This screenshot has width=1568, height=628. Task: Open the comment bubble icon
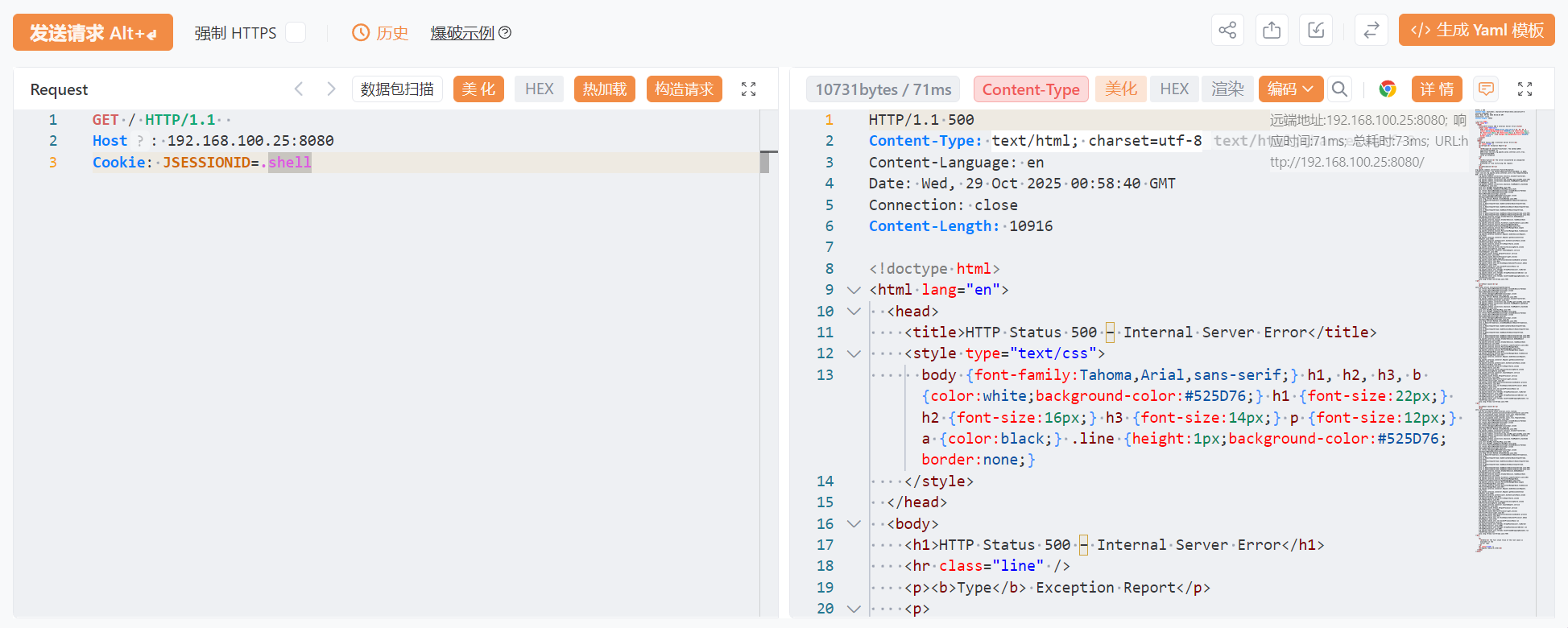tap(1486, 89)
